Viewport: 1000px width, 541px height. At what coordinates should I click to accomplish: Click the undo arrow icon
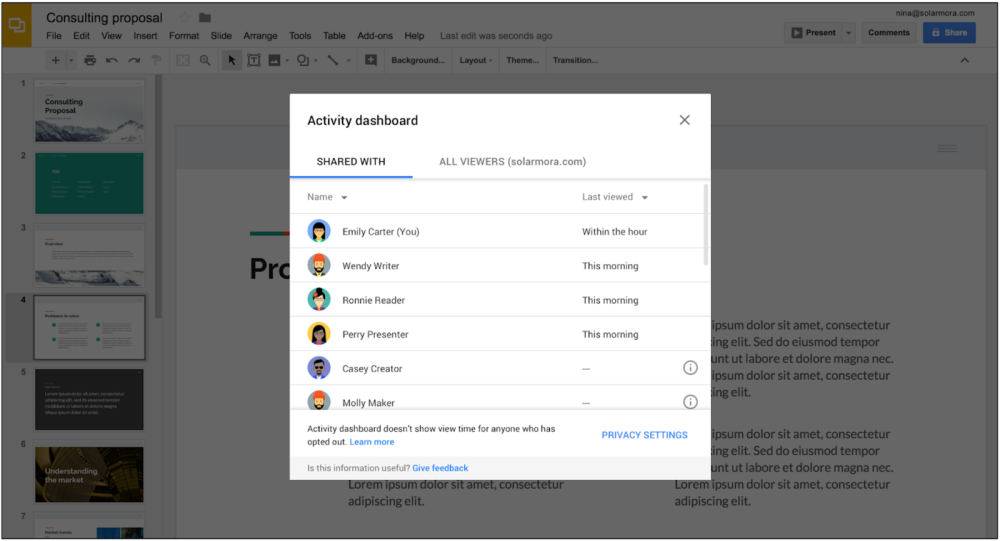(x=112, y=60)
